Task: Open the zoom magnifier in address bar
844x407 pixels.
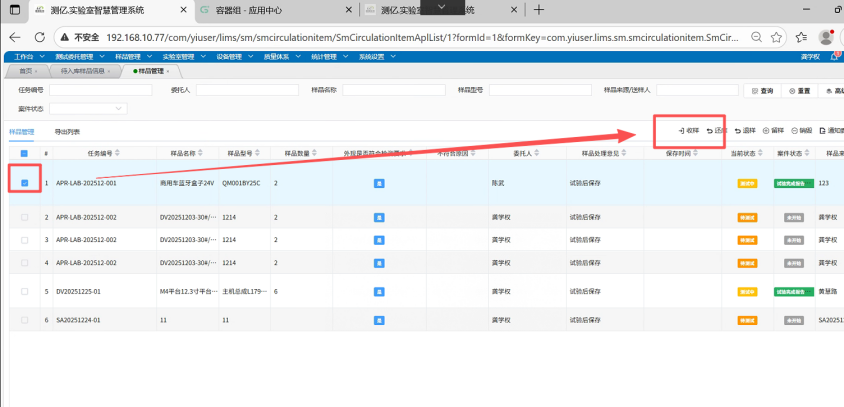Action: point(756,37)
